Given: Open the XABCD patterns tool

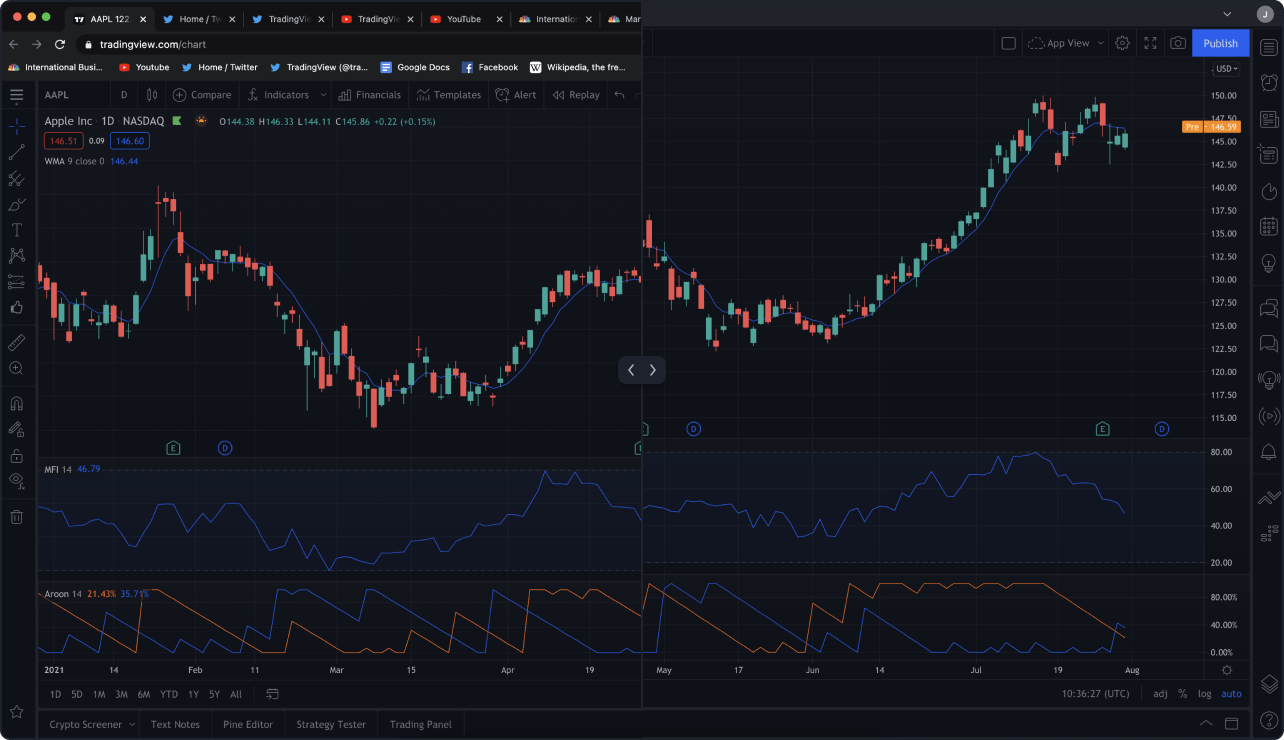Looking at the screenshot, I should point(17,256).
